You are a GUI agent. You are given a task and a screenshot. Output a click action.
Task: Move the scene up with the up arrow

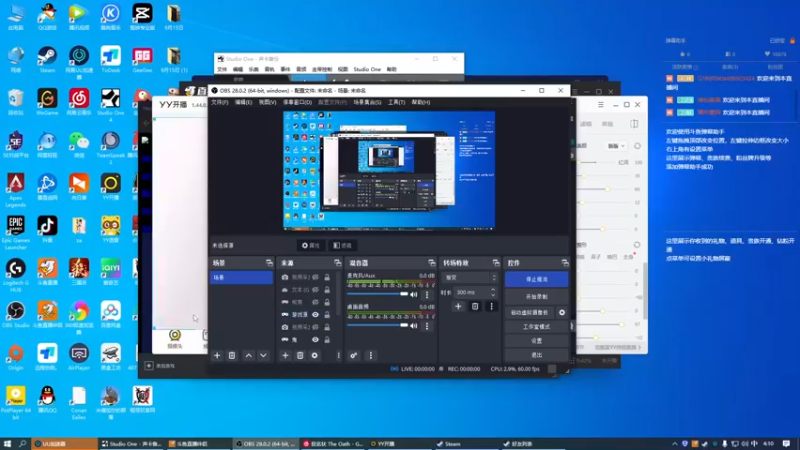248,356
